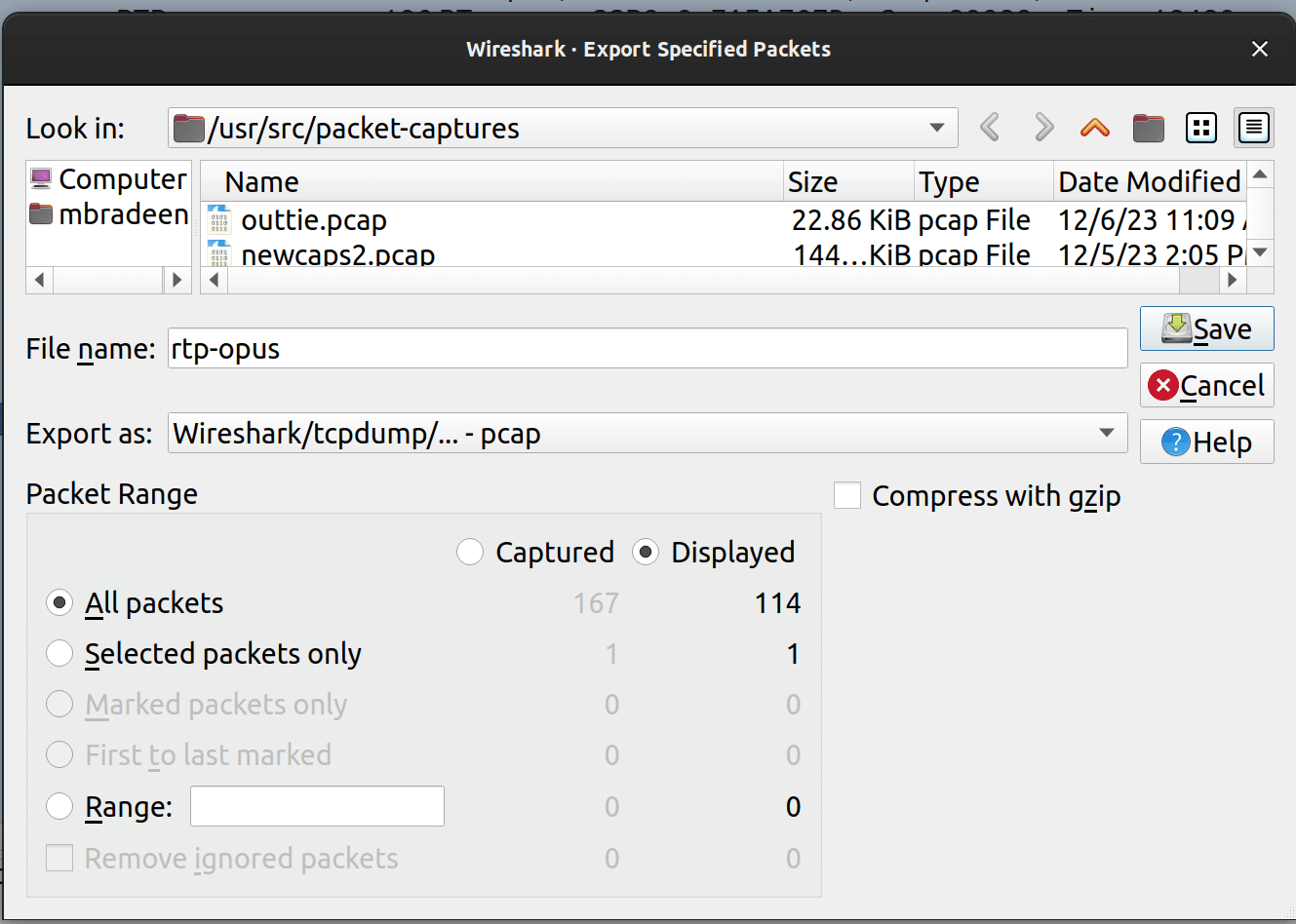
Task: Enable Compress with gzip
Action: 847,496
